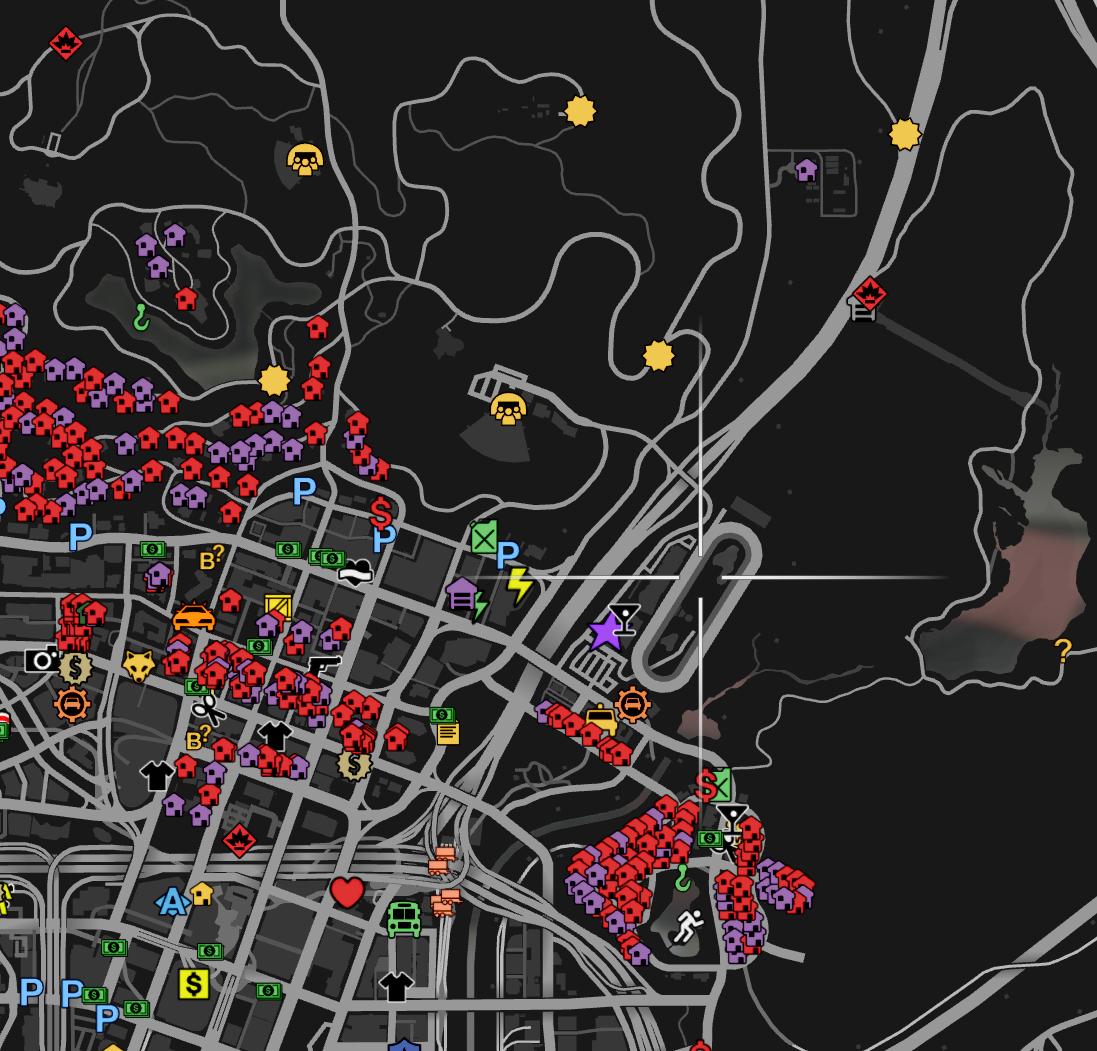Click the blue P beside the jerry can

[x=508, y=556]
